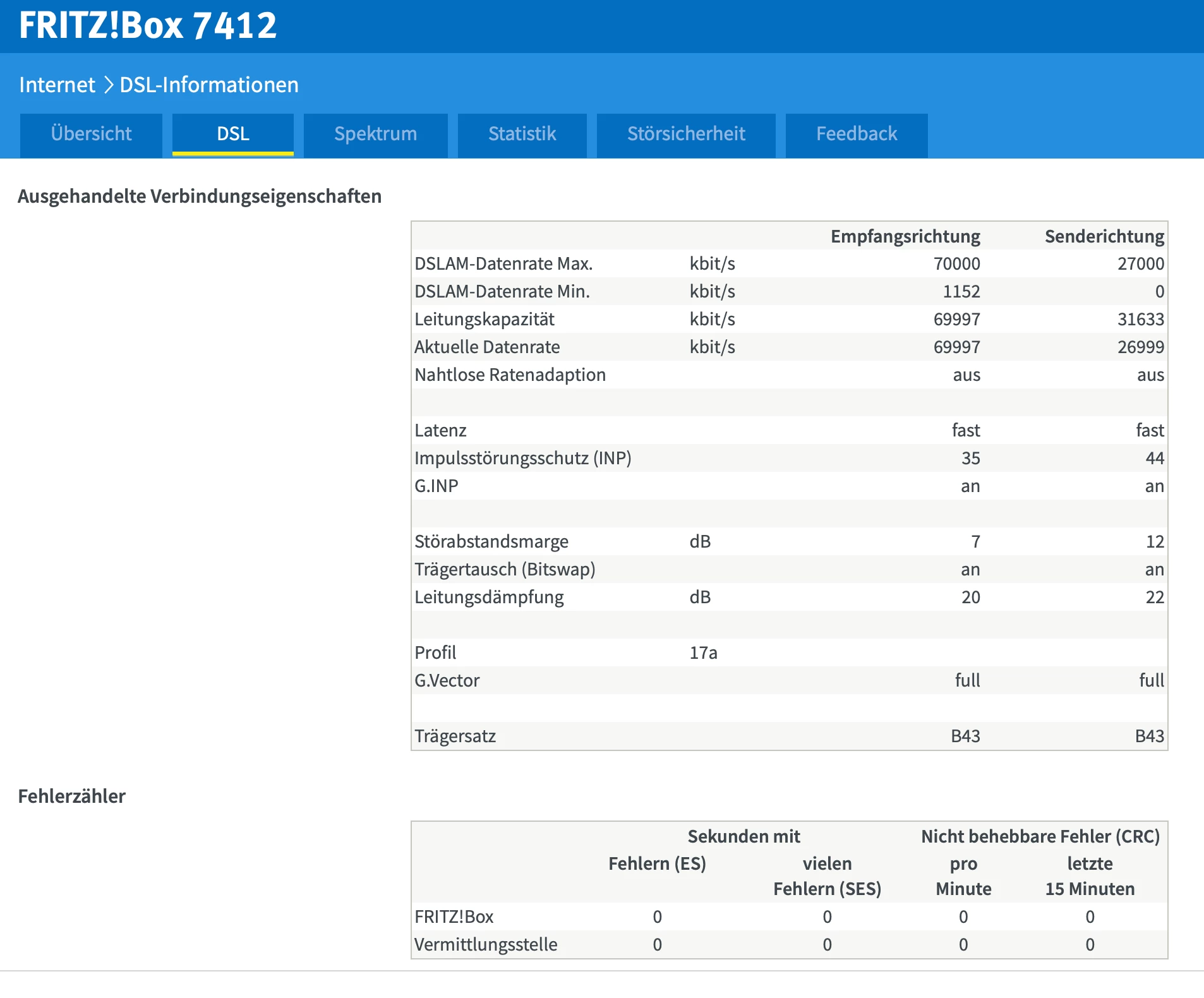
Task: Click the Senderichtung column header
Action: tap(1104, 236)
